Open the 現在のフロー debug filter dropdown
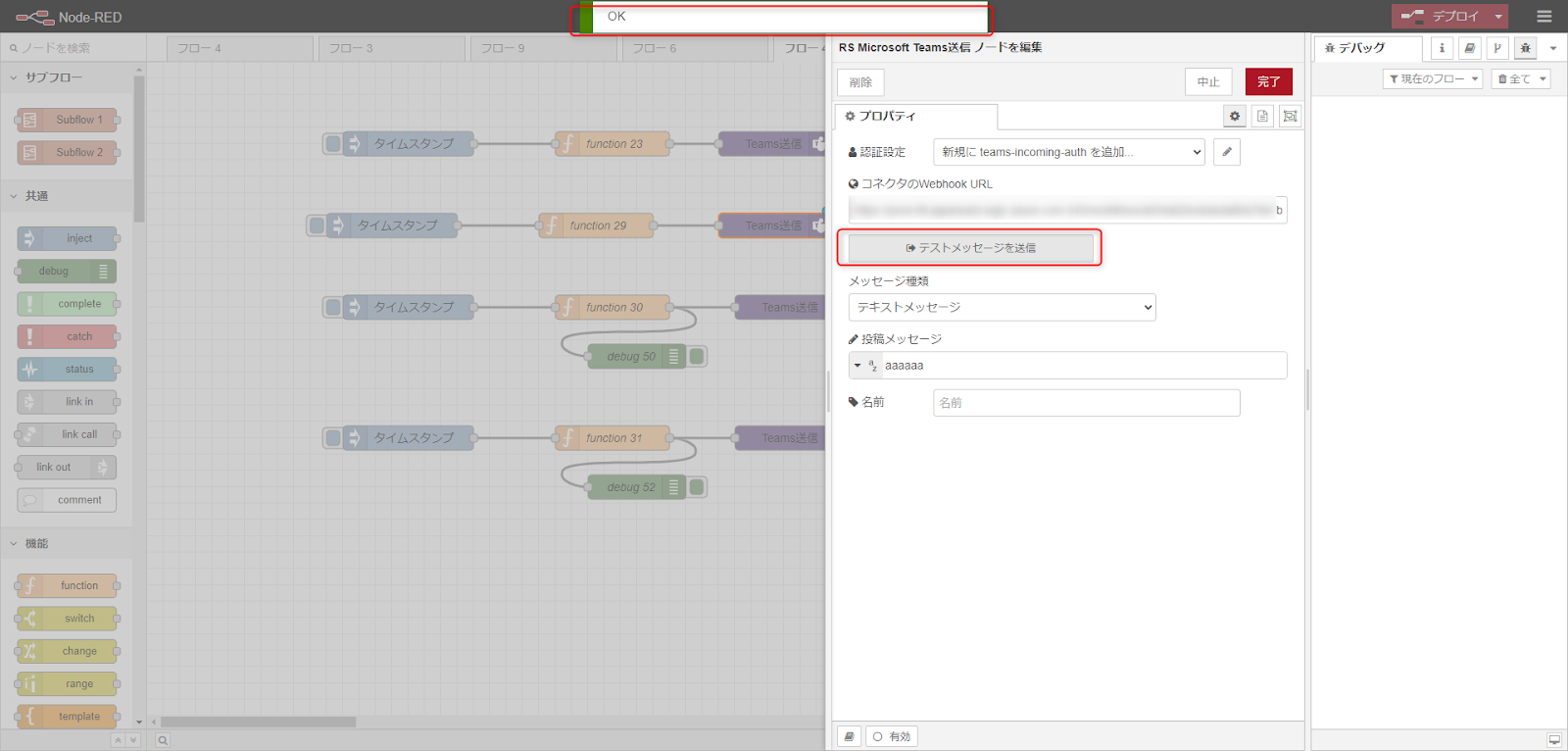Image resolution: width=1568 pixels, height=751 pixels. click(x=1434, y=79)
